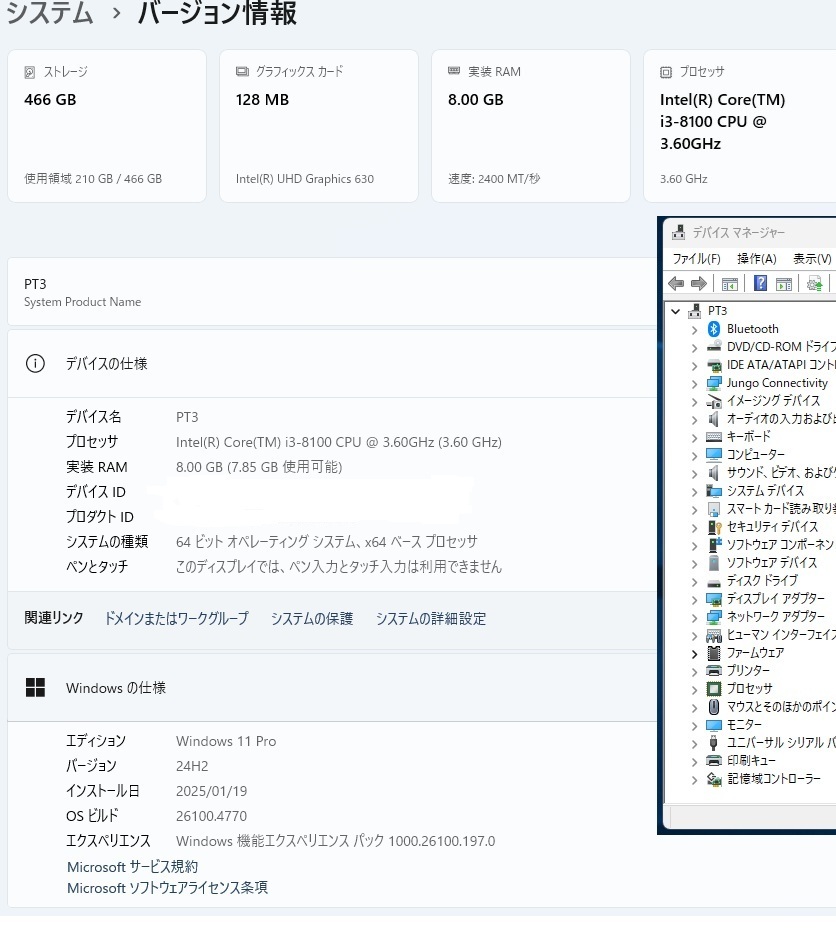Open the グラフィックス カード 128 MB card

coord(319,126)
